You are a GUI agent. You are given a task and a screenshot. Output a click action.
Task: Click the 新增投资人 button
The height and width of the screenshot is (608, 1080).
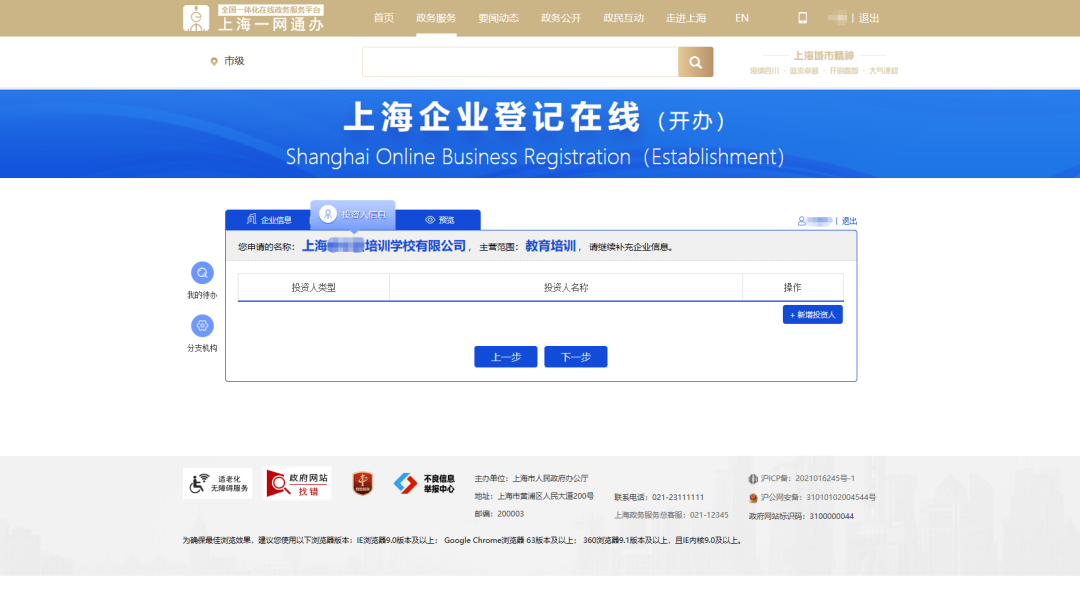(x=812, y=314)
